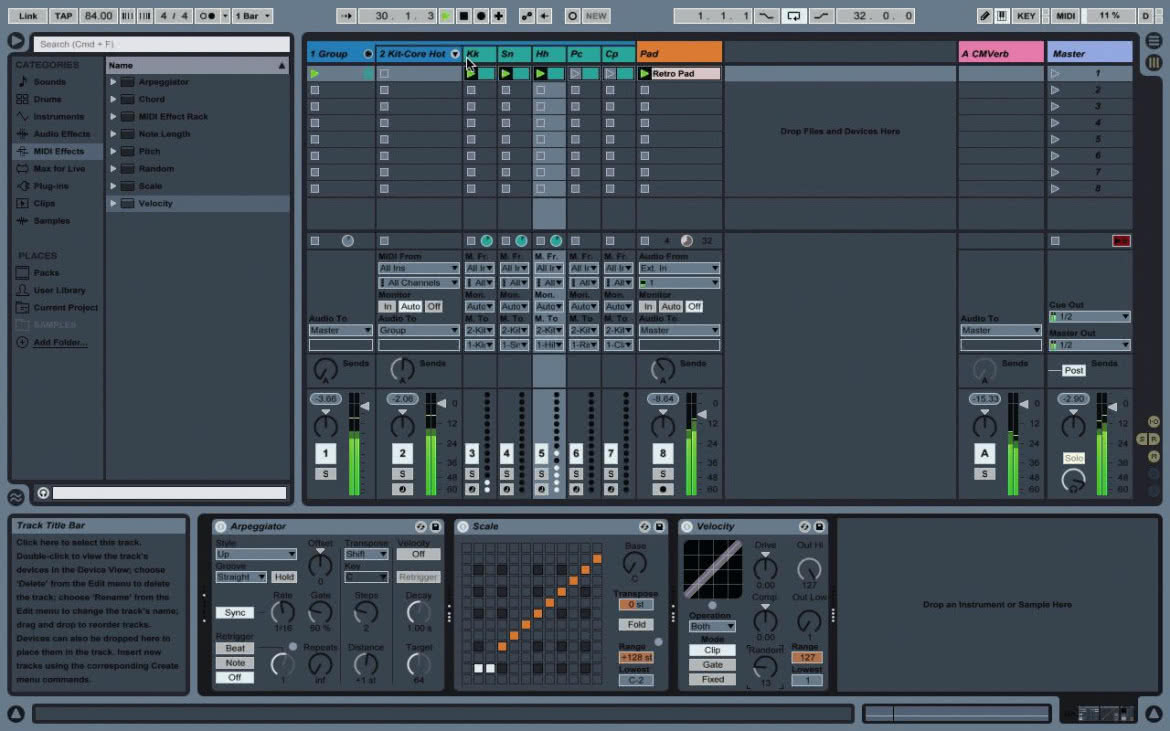This screenshot has height=731, width=1170.
Task: Toggle the KEY map mode button
Action: [x=1026, y=16]
